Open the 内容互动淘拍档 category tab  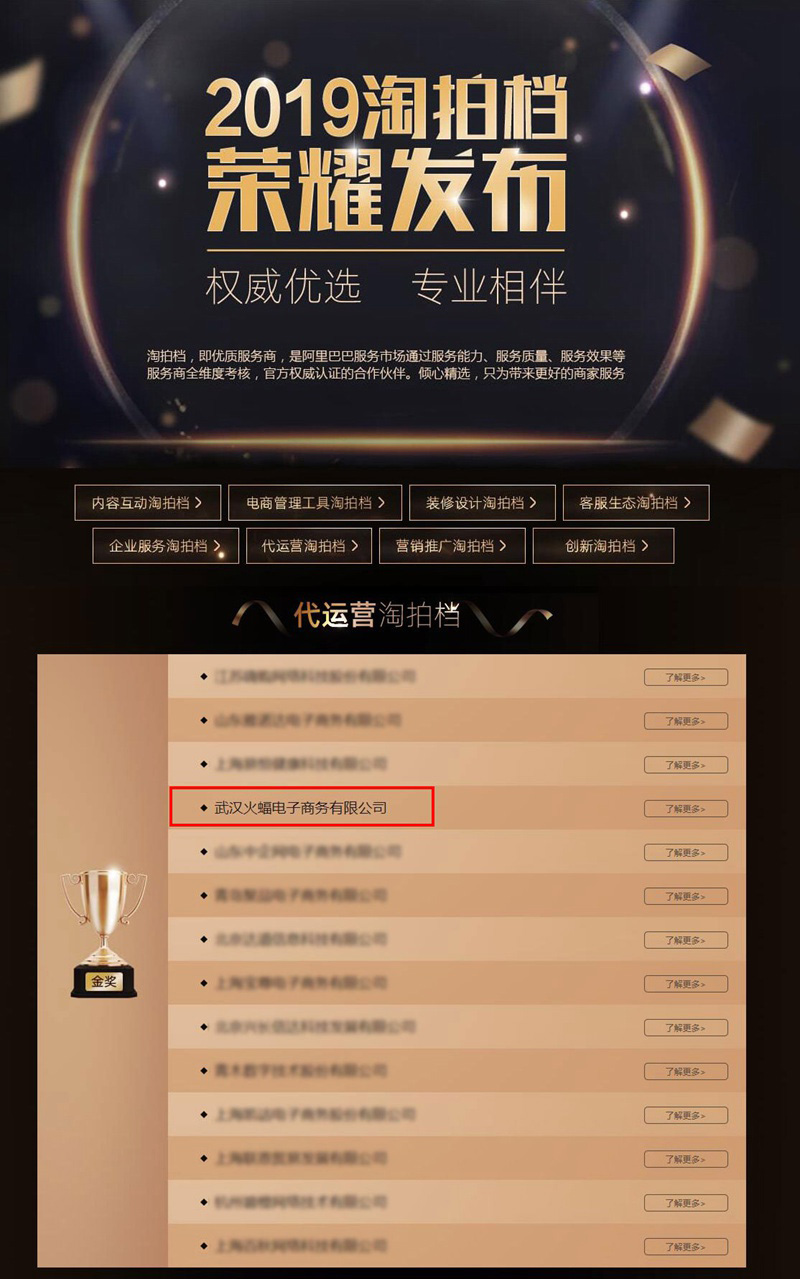pos(148,503)
